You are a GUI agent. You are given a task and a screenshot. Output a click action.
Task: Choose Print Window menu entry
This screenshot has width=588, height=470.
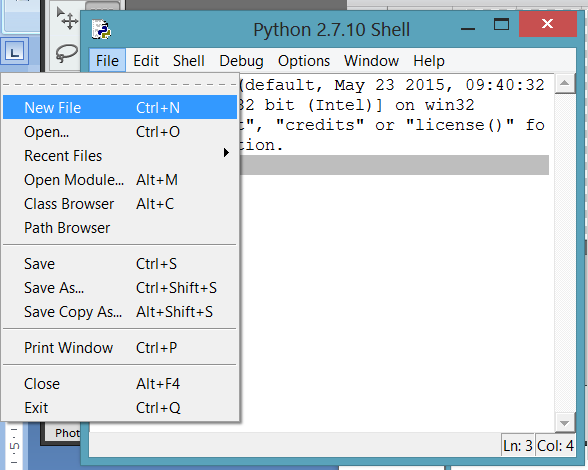[120, 348]
